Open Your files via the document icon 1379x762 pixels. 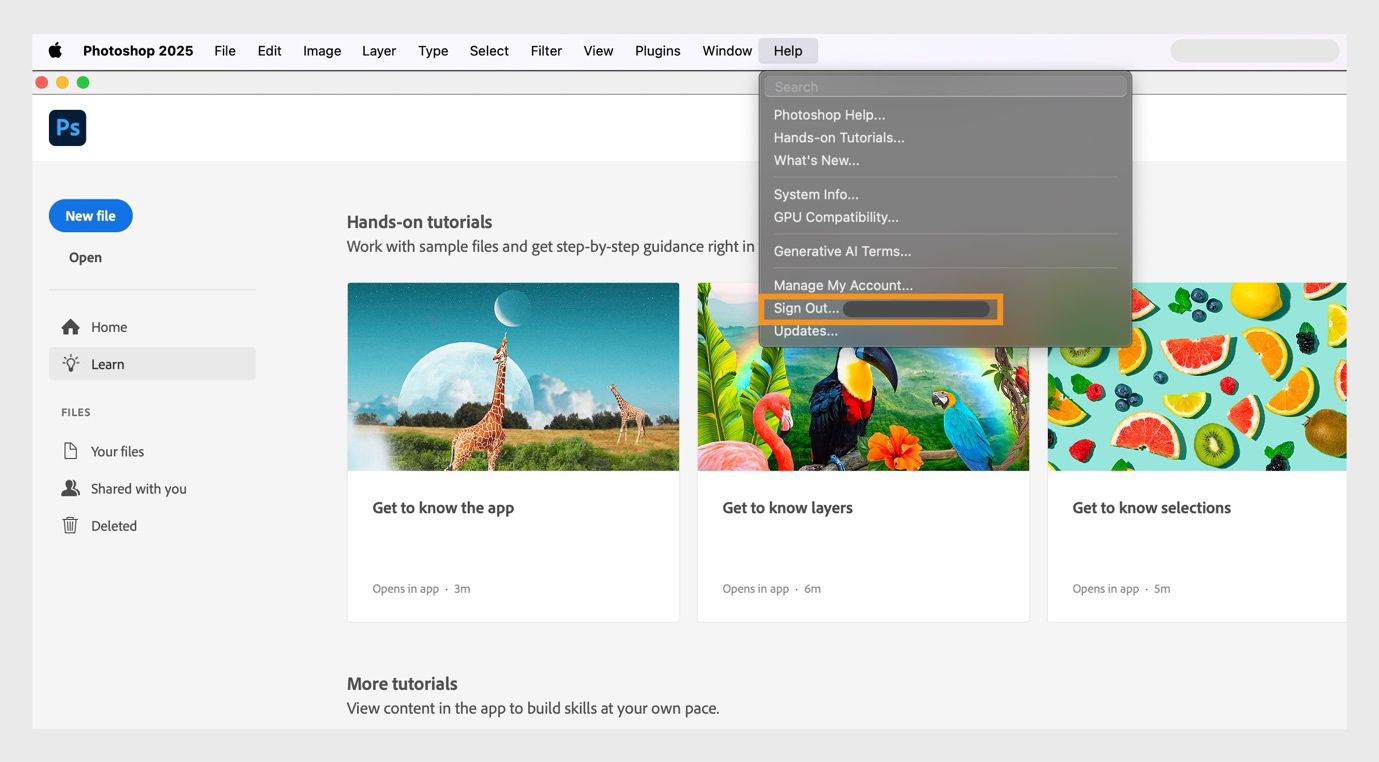coord(70,451)
